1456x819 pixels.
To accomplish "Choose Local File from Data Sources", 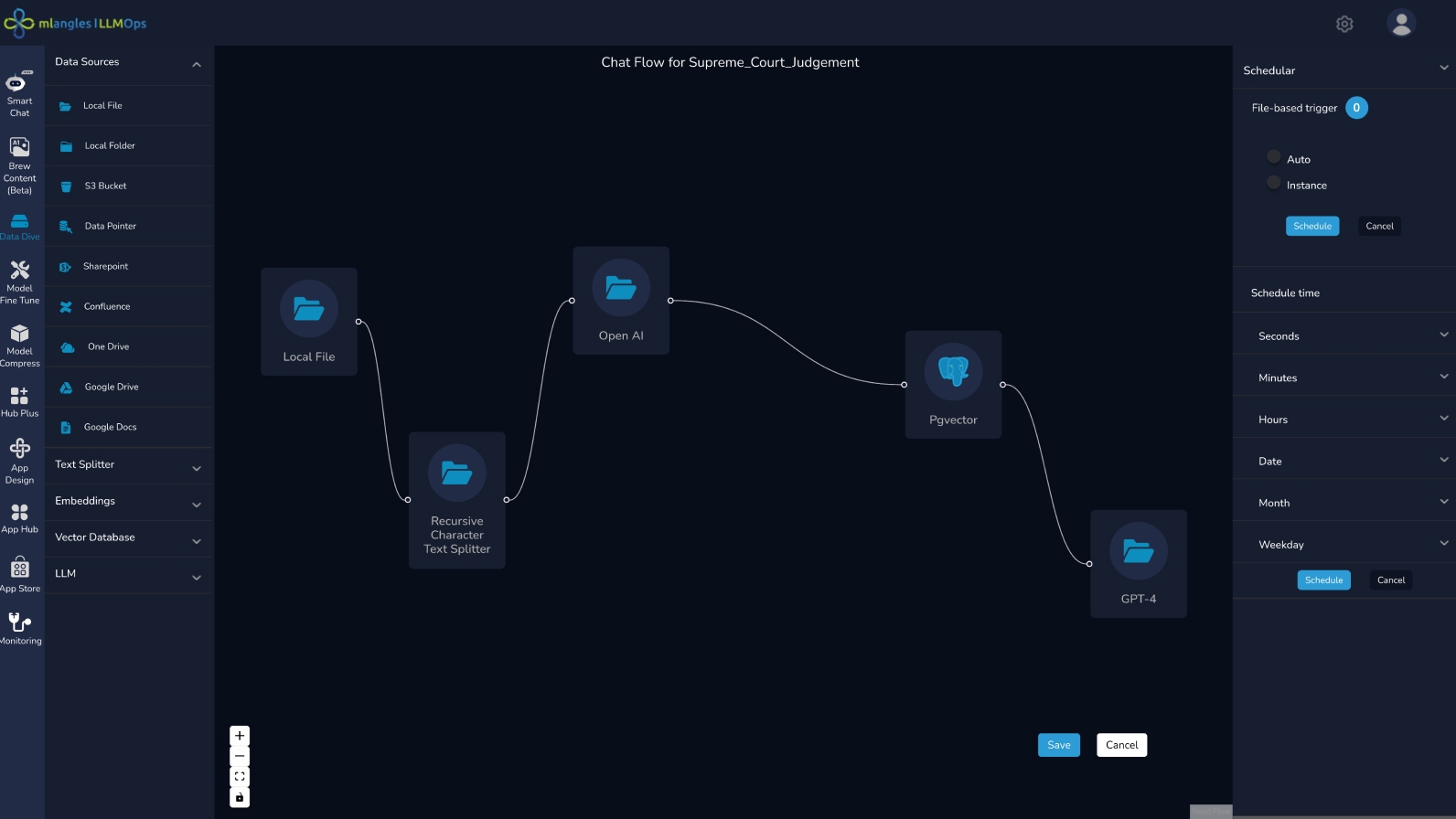I will click(129, 105).
